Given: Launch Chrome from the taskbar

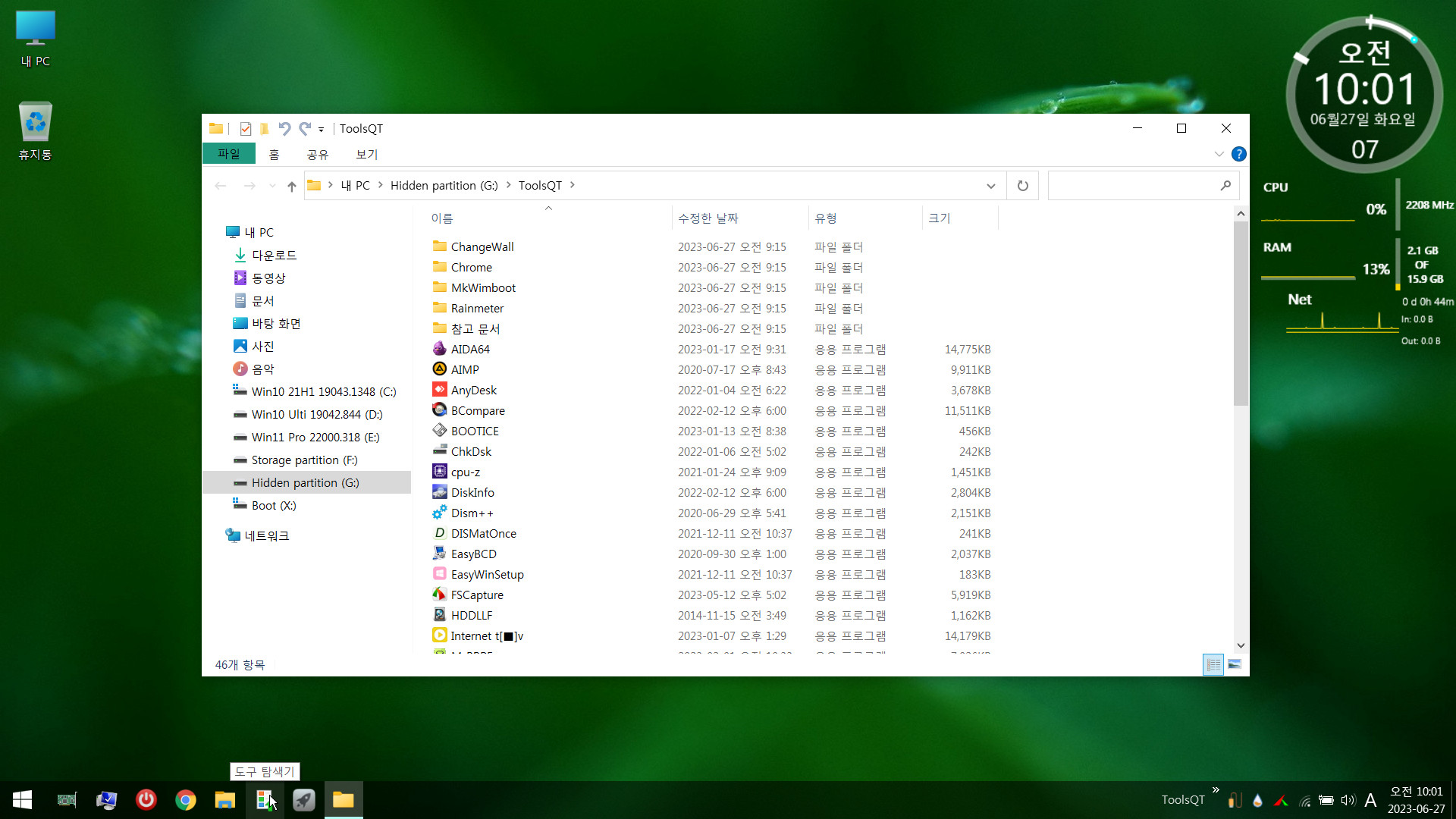Looking at the screenshot, I should 186,800.
